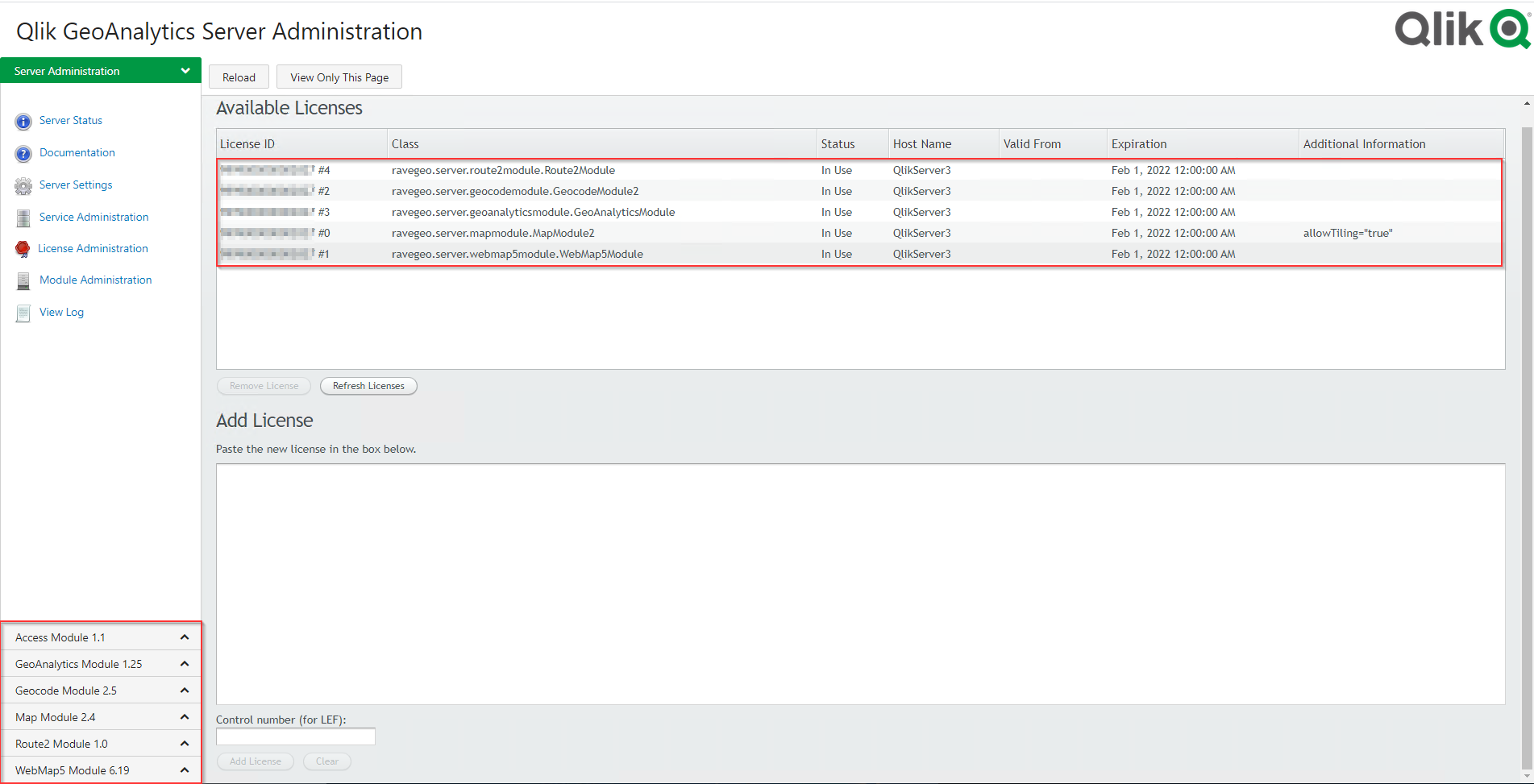
Task: Expand the WebMap5 Module 6.19 panel
Action: coord(185,770)
